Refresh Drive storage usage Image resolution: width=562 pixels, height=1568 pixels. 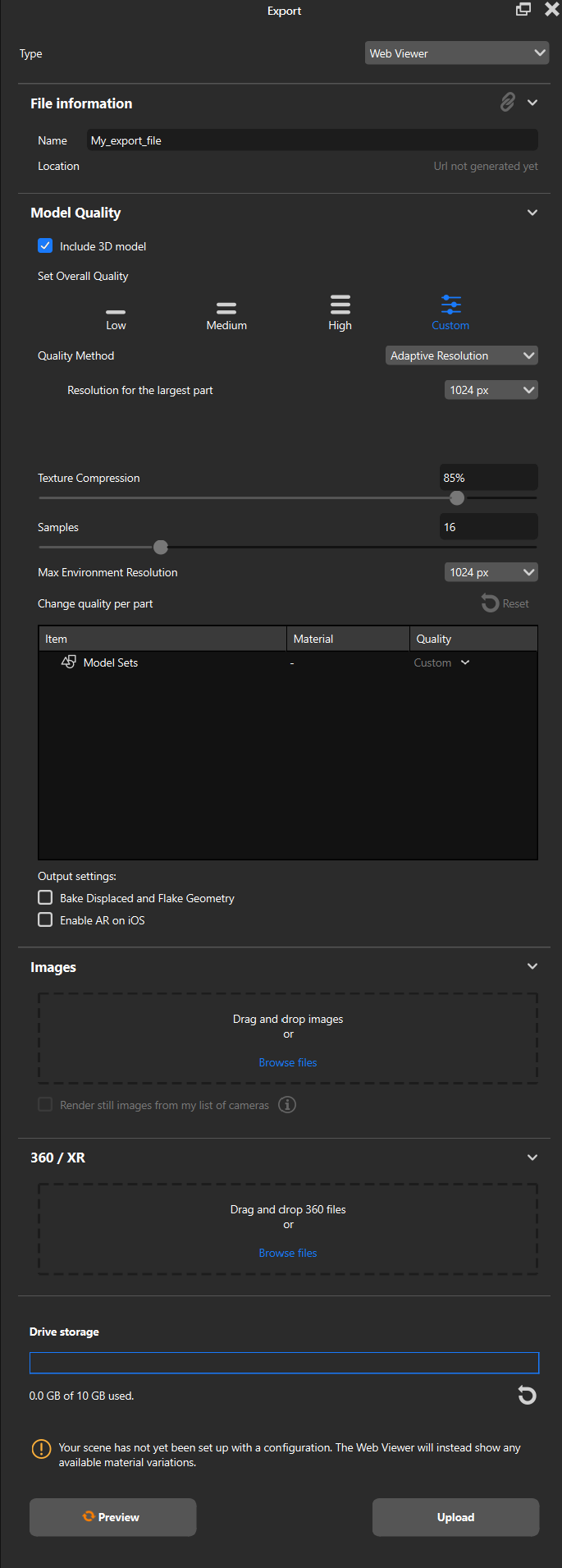click(x=527, y=1395)
